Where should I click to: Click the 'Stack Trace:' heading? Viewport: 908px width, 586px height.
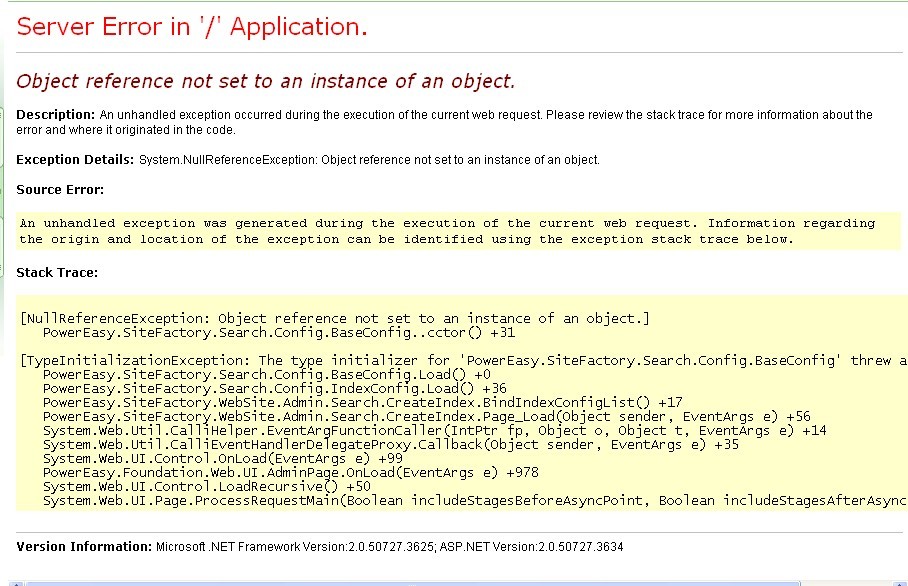pos(57,272)
